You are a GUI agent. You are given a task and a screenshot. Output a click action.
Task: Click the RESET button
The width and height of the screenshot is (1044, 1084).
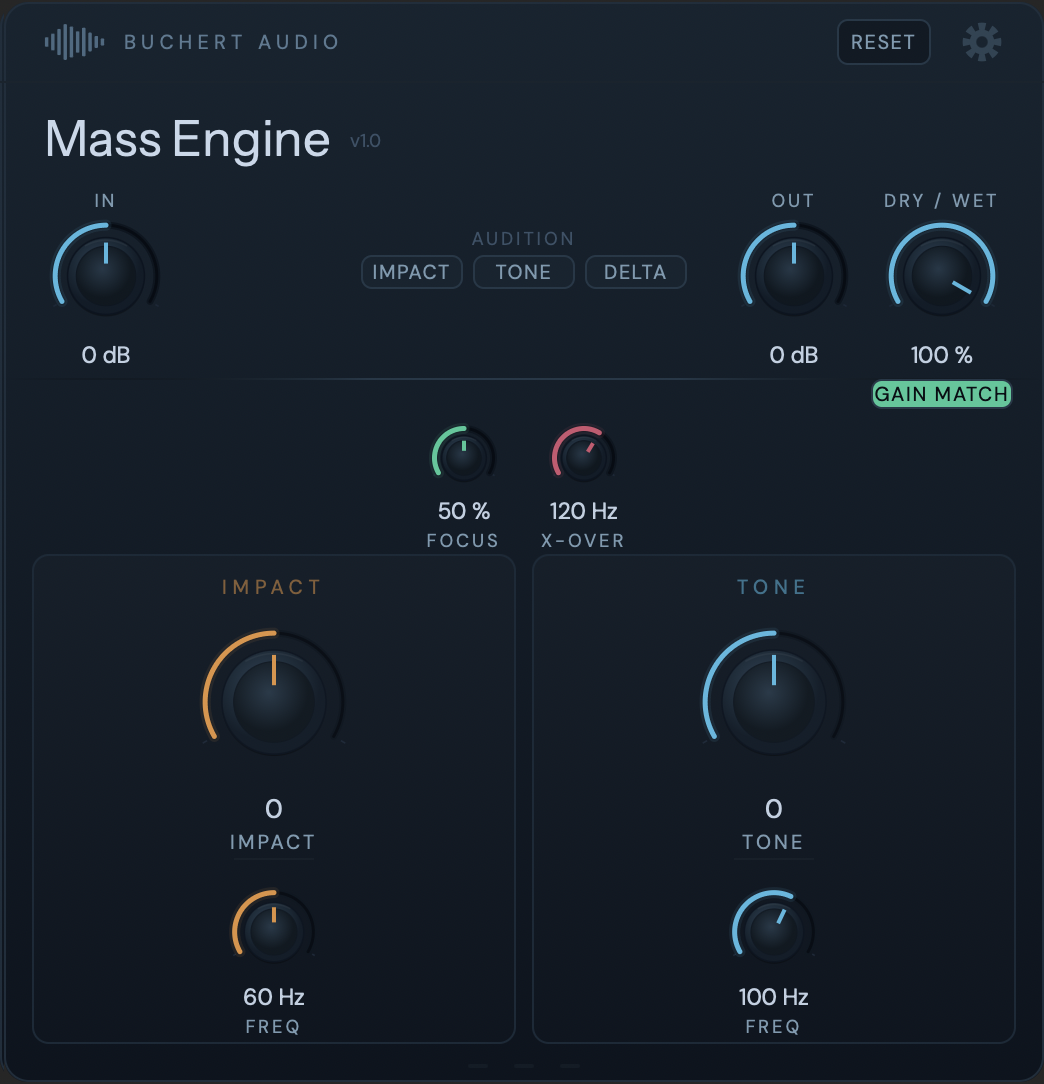click(883, 42)
